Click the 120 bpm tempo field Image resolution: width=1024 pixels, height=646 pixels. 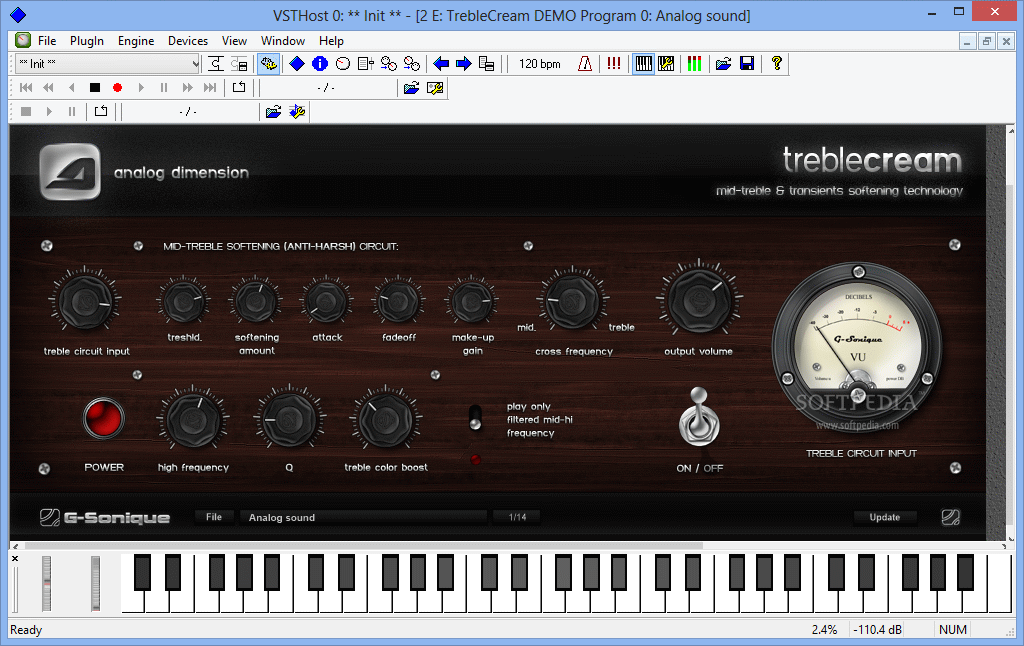click(539, 63)
